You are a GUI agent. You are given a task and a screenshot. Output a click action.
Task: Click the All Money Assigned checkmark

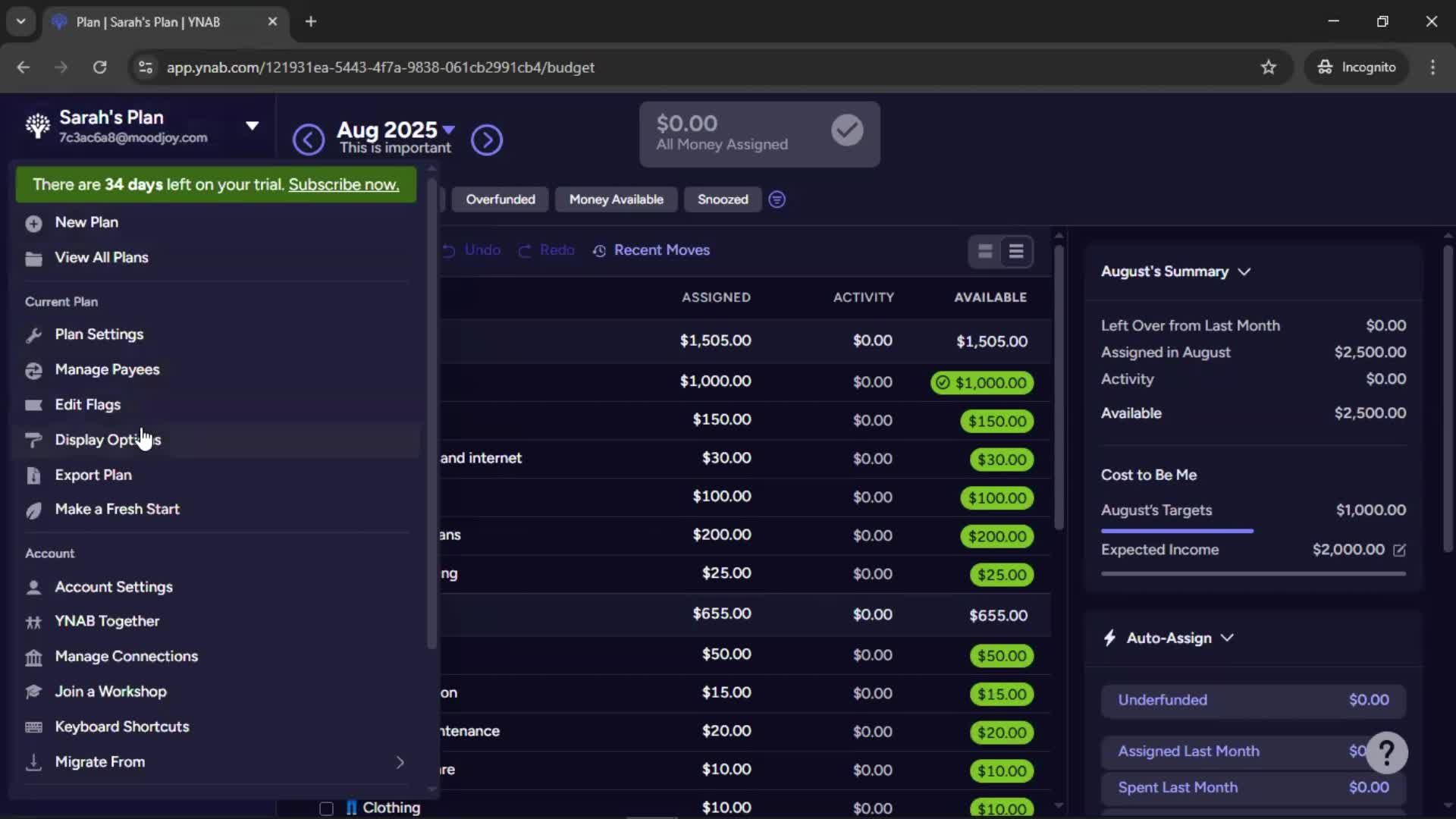point(847,130)
